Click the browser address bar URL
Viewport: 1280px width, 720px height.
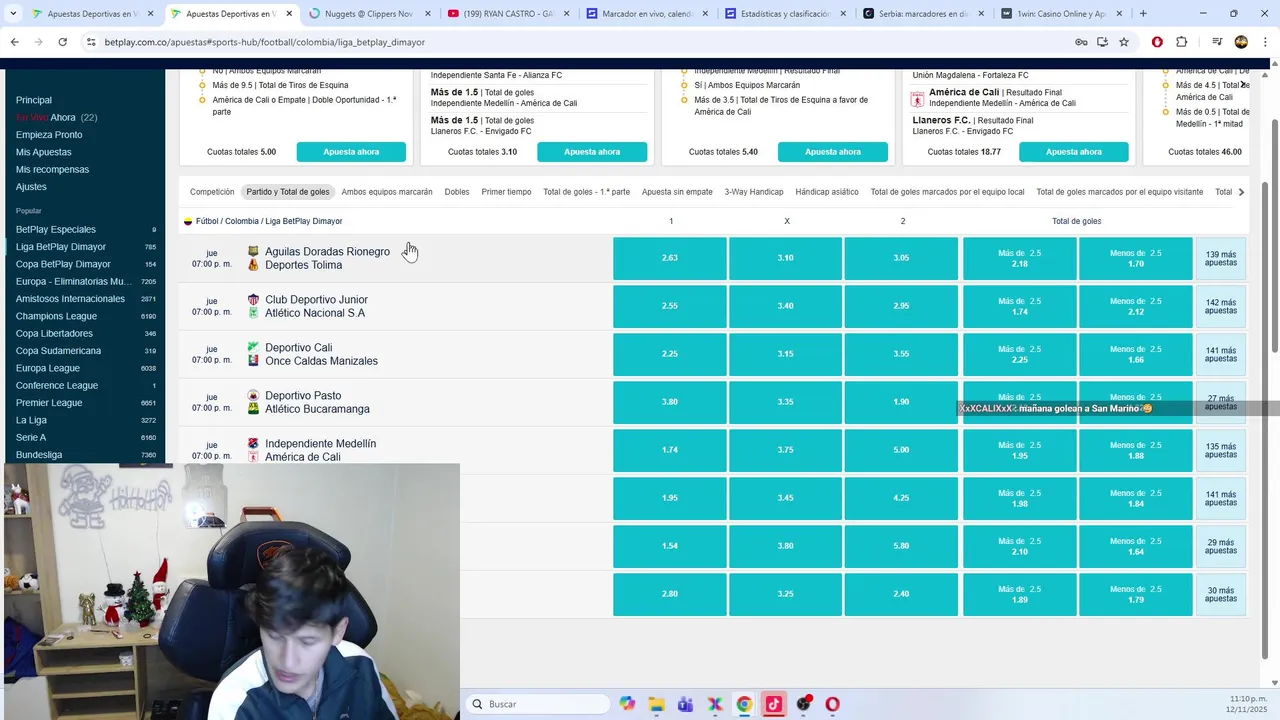(x=265, y=42)
